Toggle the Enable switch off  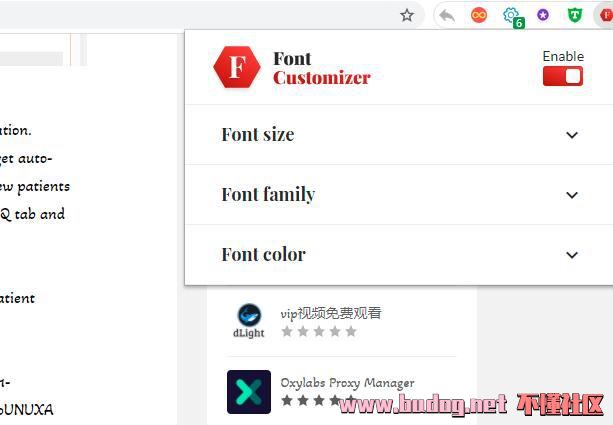[x=563, y=76]
